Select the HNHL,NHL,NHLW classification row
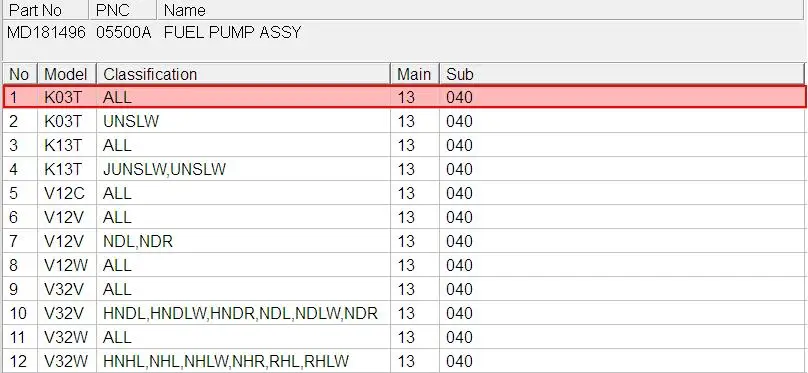Image resolution: width=808 pixels, height=373 pixels. pyautogui.click(x=404, y=361)
